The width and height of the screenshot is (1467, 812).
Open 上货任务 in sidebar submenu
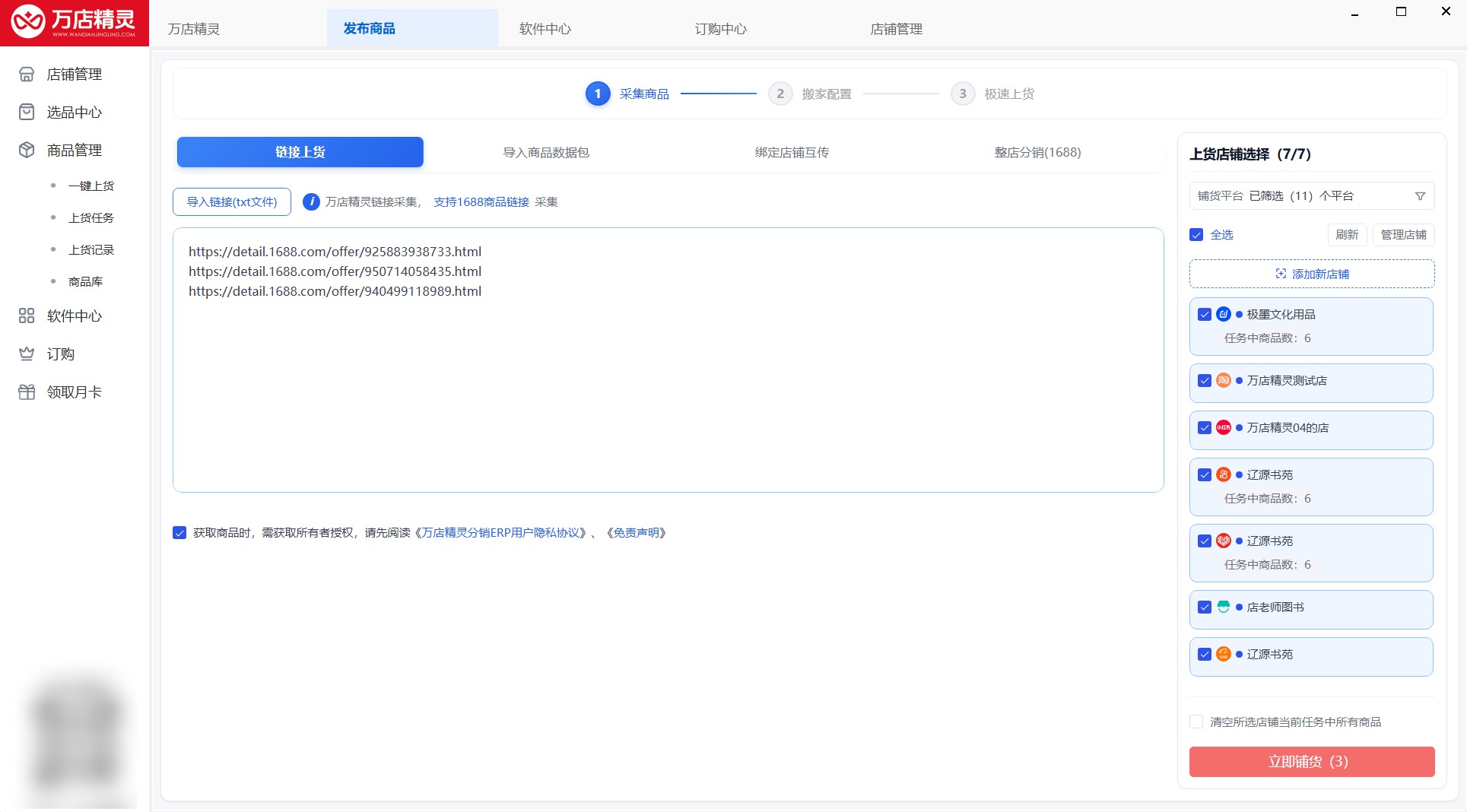91,217
